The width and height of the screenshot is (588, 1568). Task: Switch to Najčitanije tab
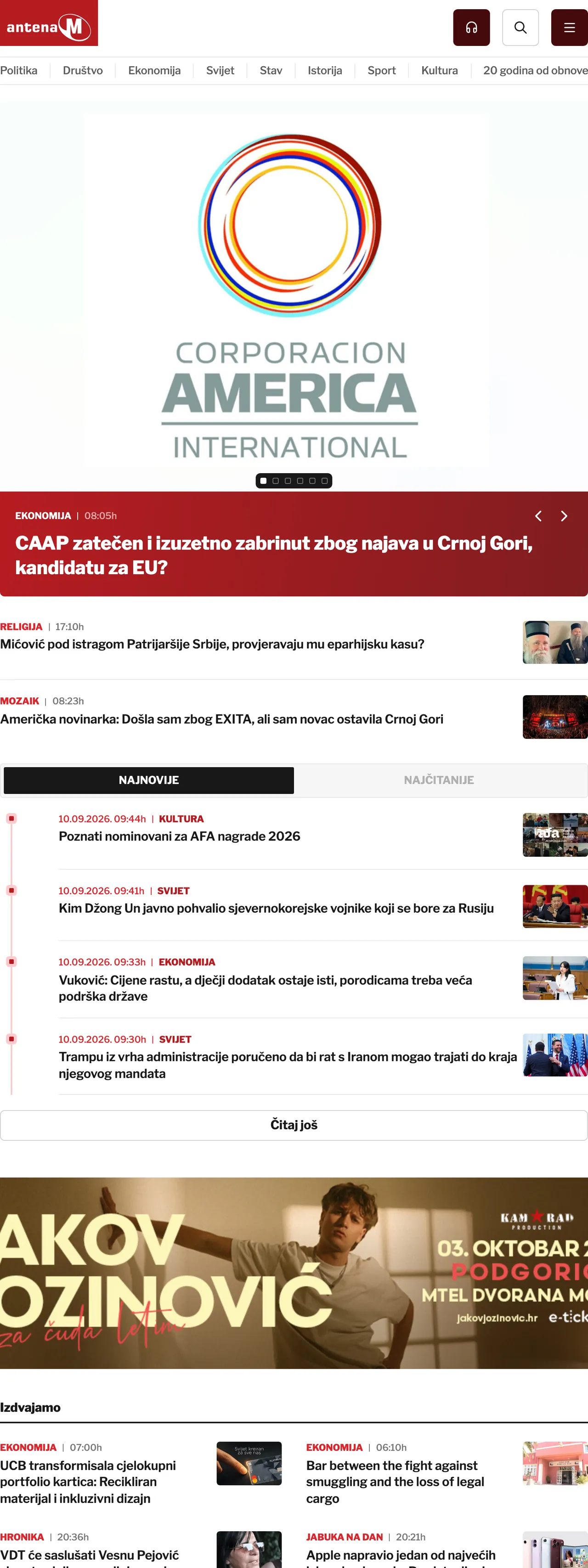click(x=439, y=780)
